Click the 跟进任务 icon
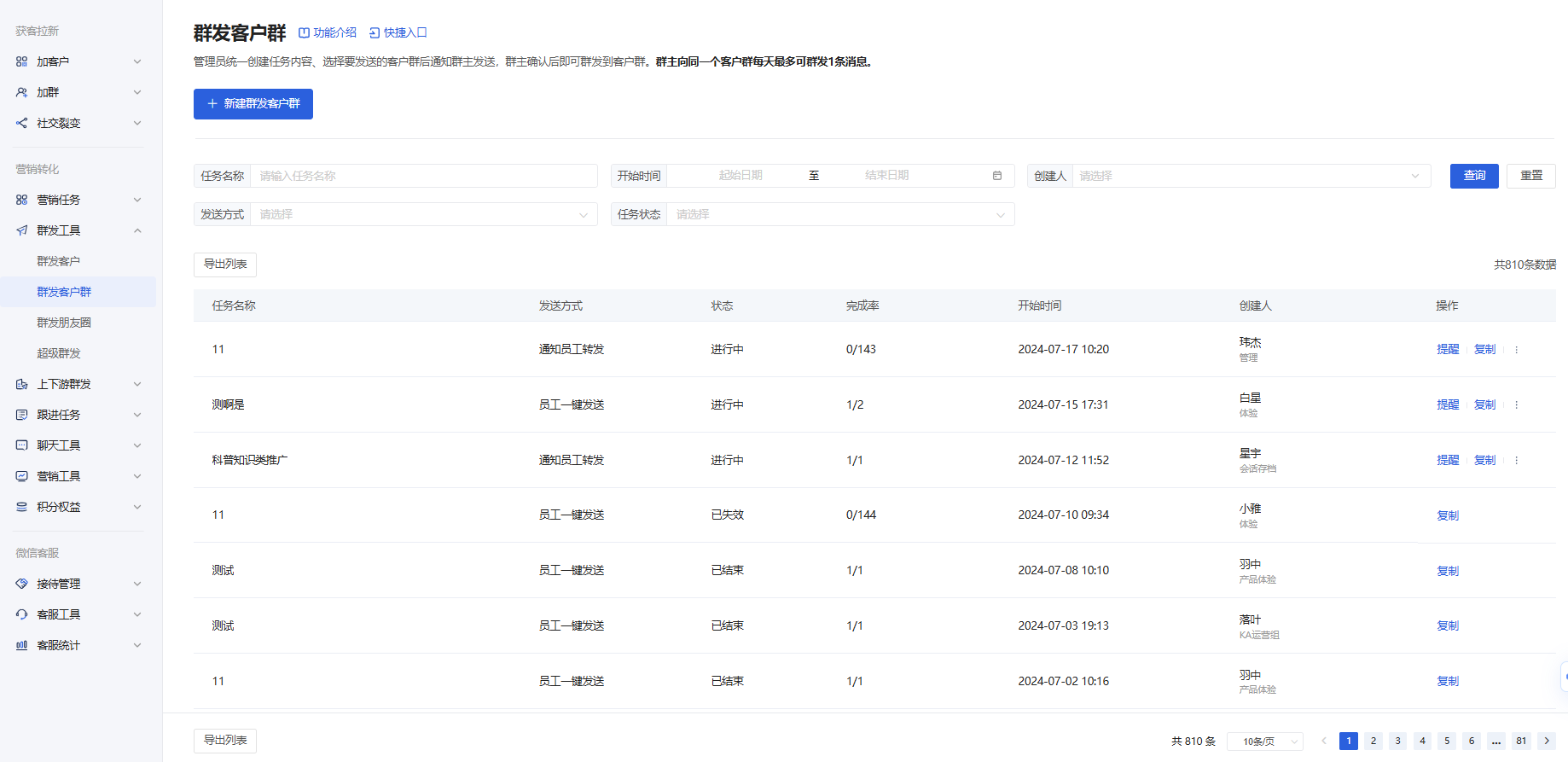This screenshot has width=1568, height=762. 22,415
